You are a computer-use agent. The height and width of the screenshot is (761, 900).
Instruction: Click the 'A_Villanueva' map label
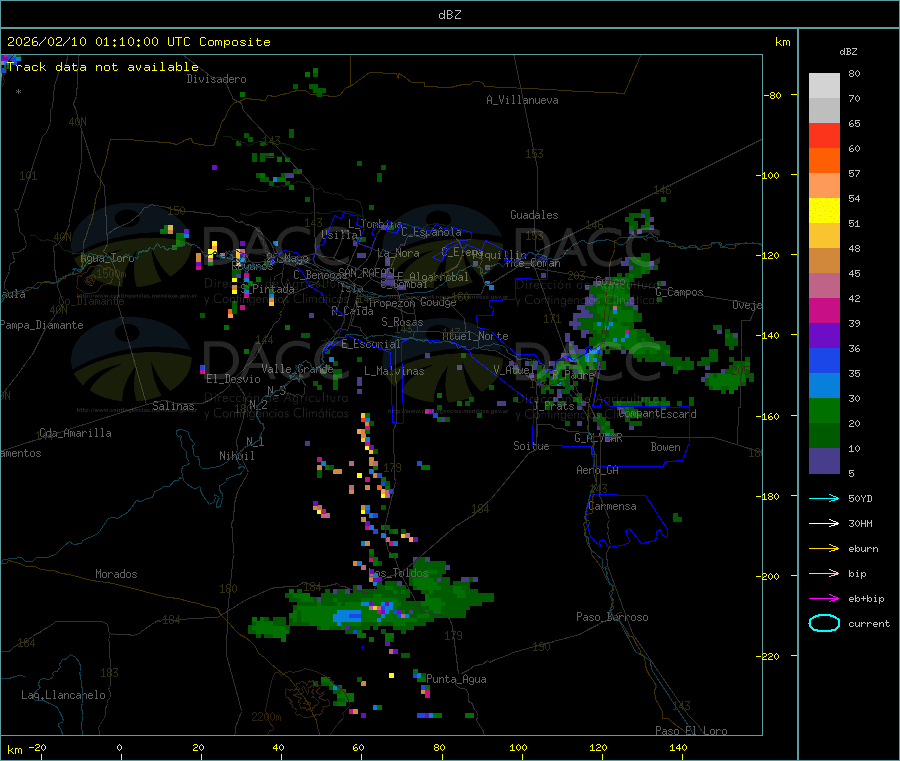(522, 100)
